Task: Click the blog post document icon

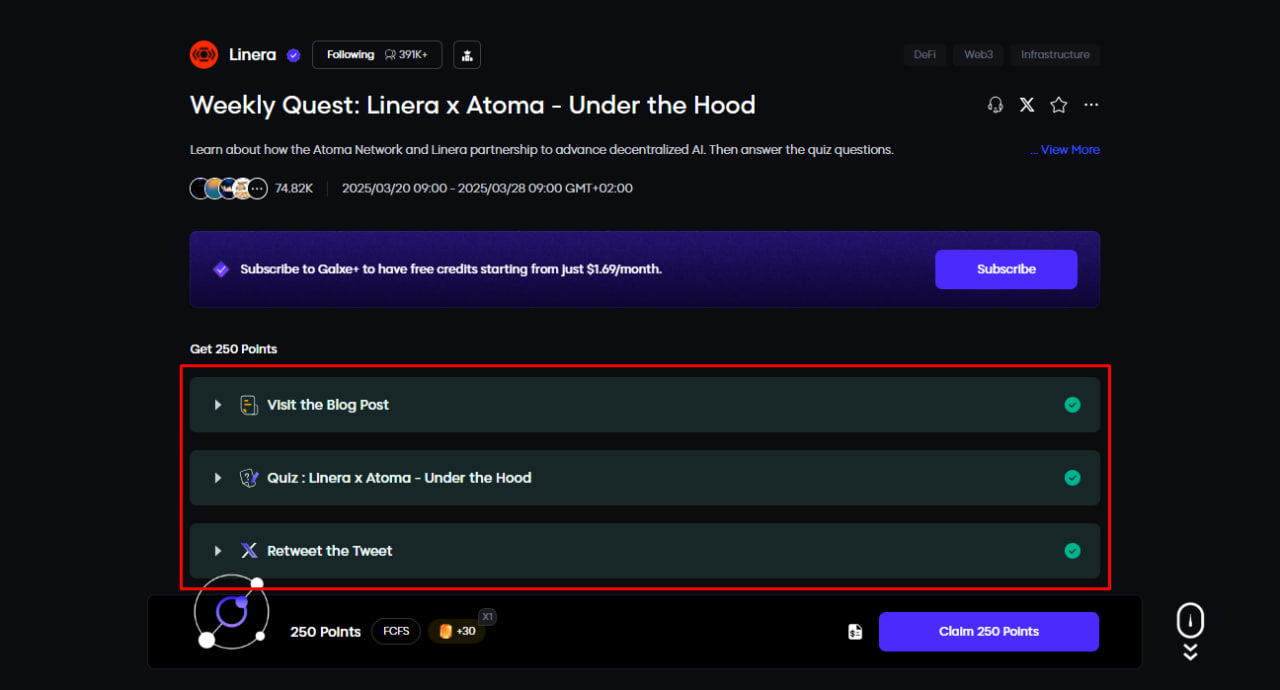Action: [x=249, y=405]
